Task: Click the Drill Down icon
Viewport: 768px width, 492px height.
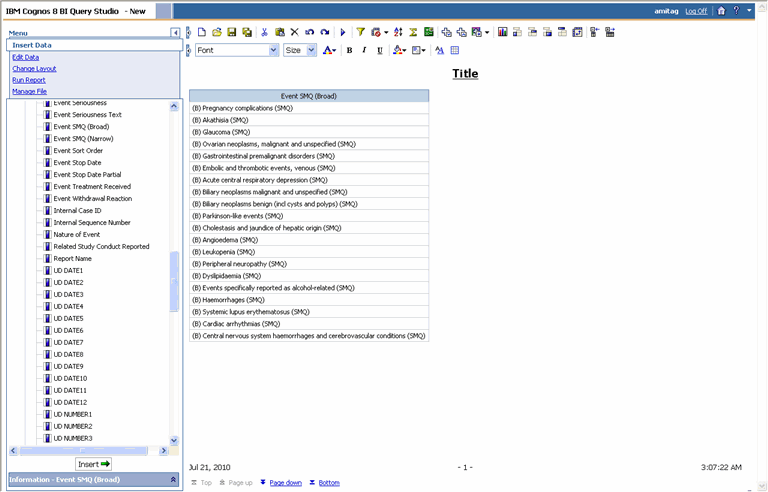Action: coord(446,32)
